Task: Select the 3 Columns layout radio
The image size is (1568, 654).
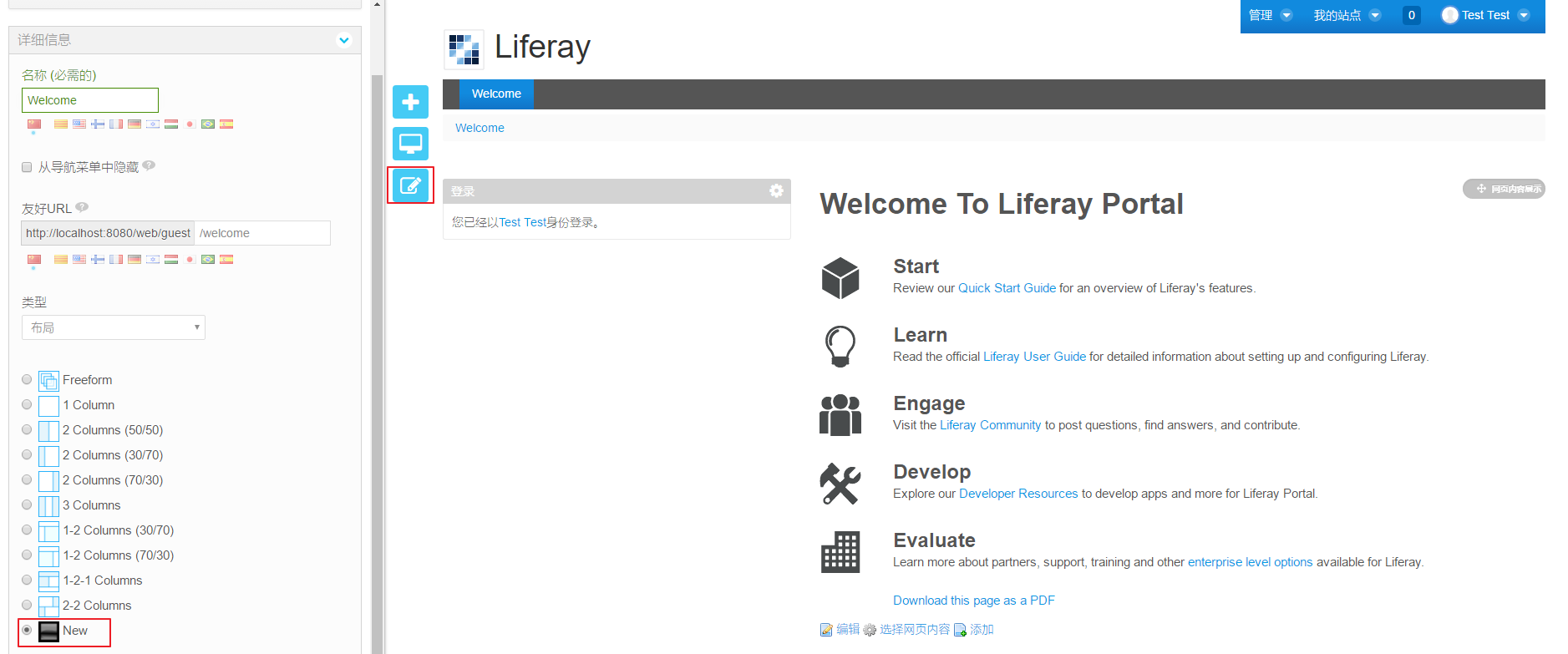Action: click(27, 504)
